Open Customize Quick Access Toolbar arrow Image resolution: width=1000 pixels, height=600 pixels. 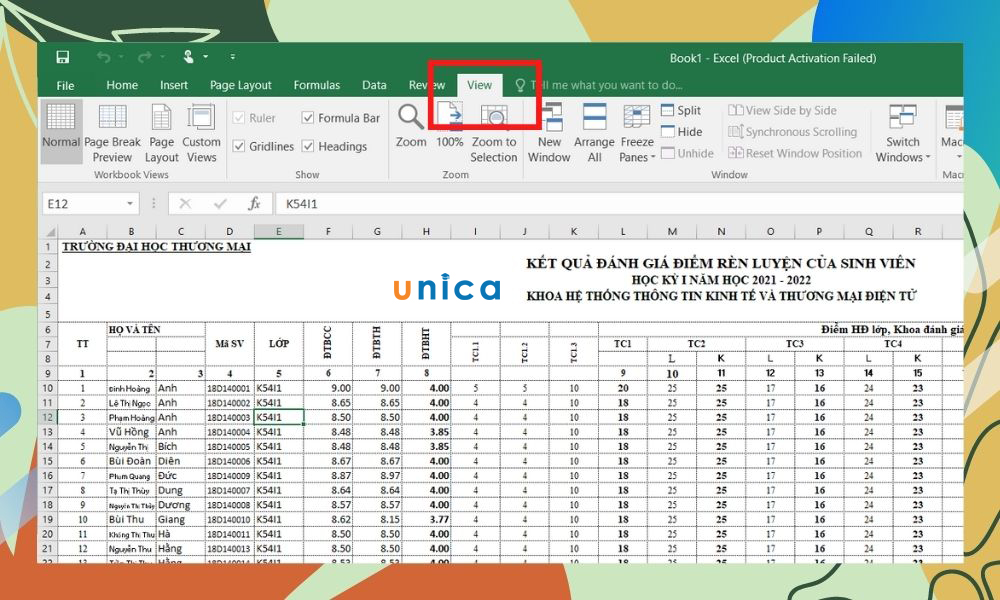[x=233, y=57]
